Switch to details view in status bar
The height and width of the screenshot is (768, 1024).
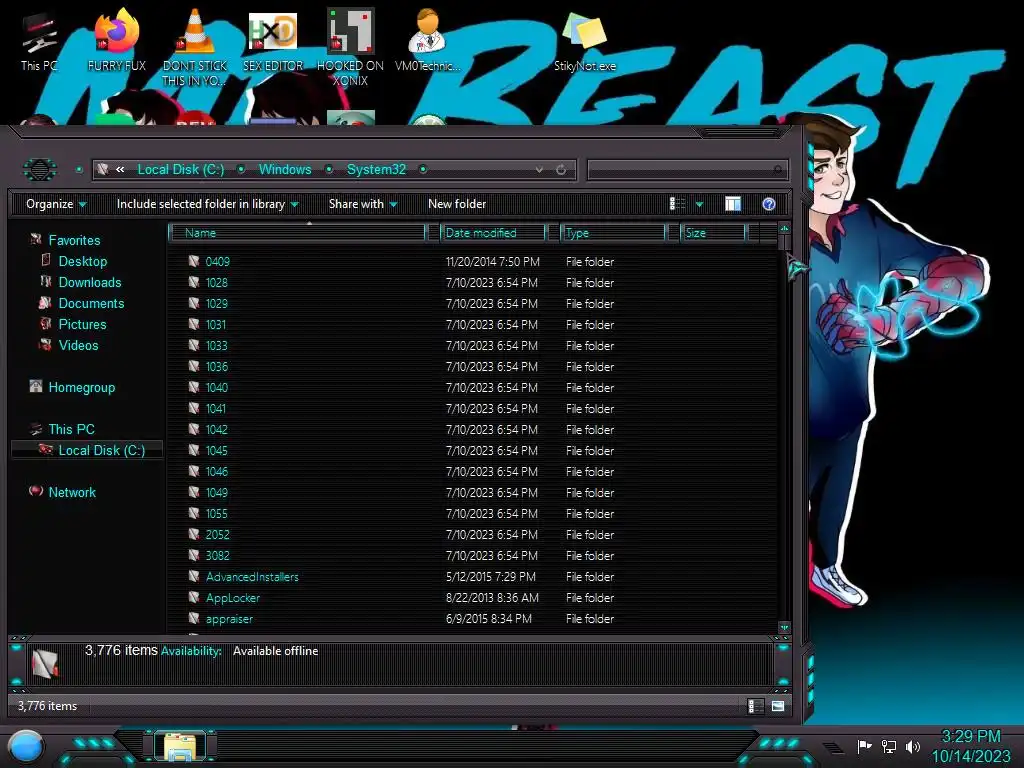click(x=754, y=706)
